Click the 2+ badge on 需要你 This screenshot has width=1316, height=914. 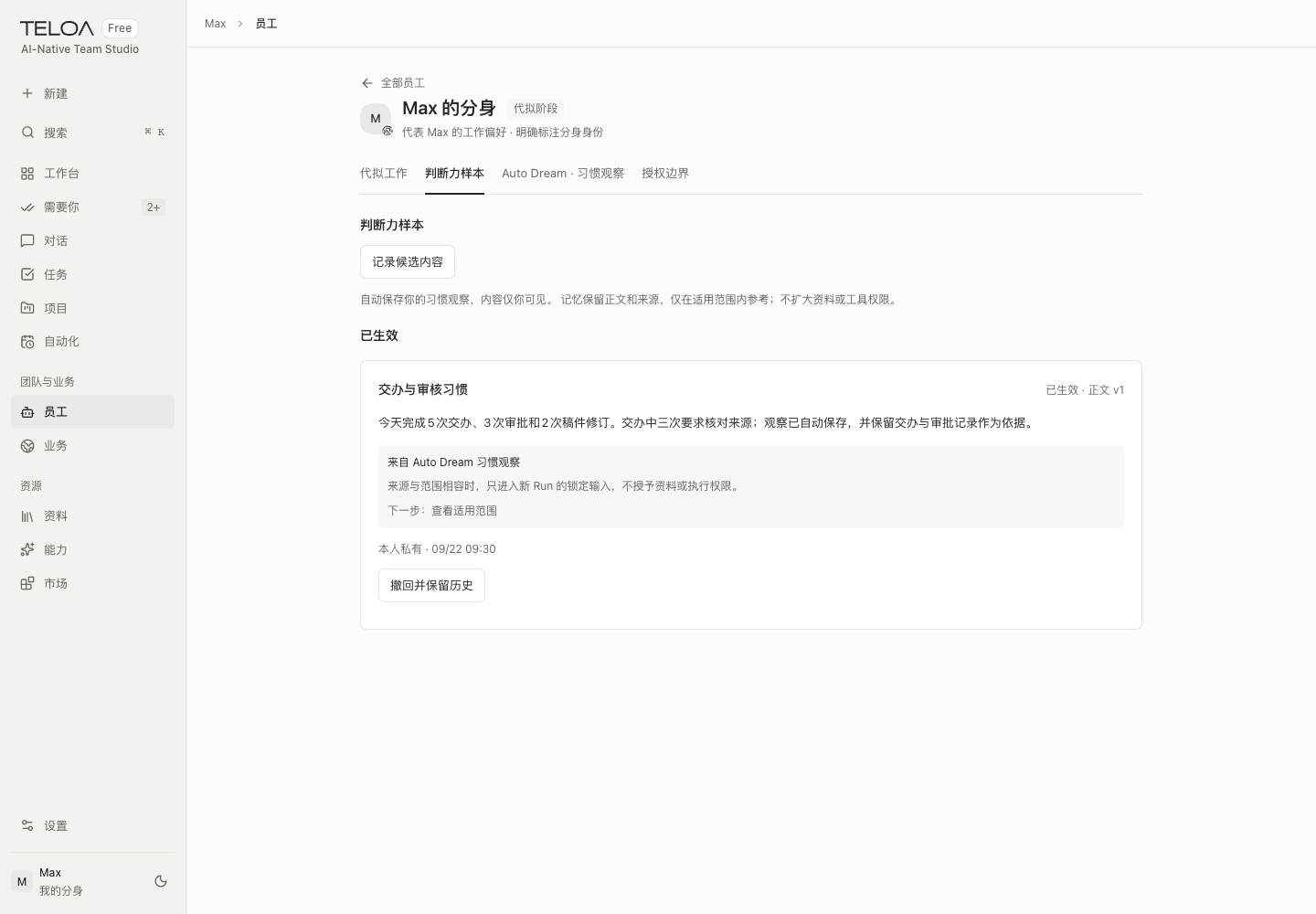tap(154, 207)
